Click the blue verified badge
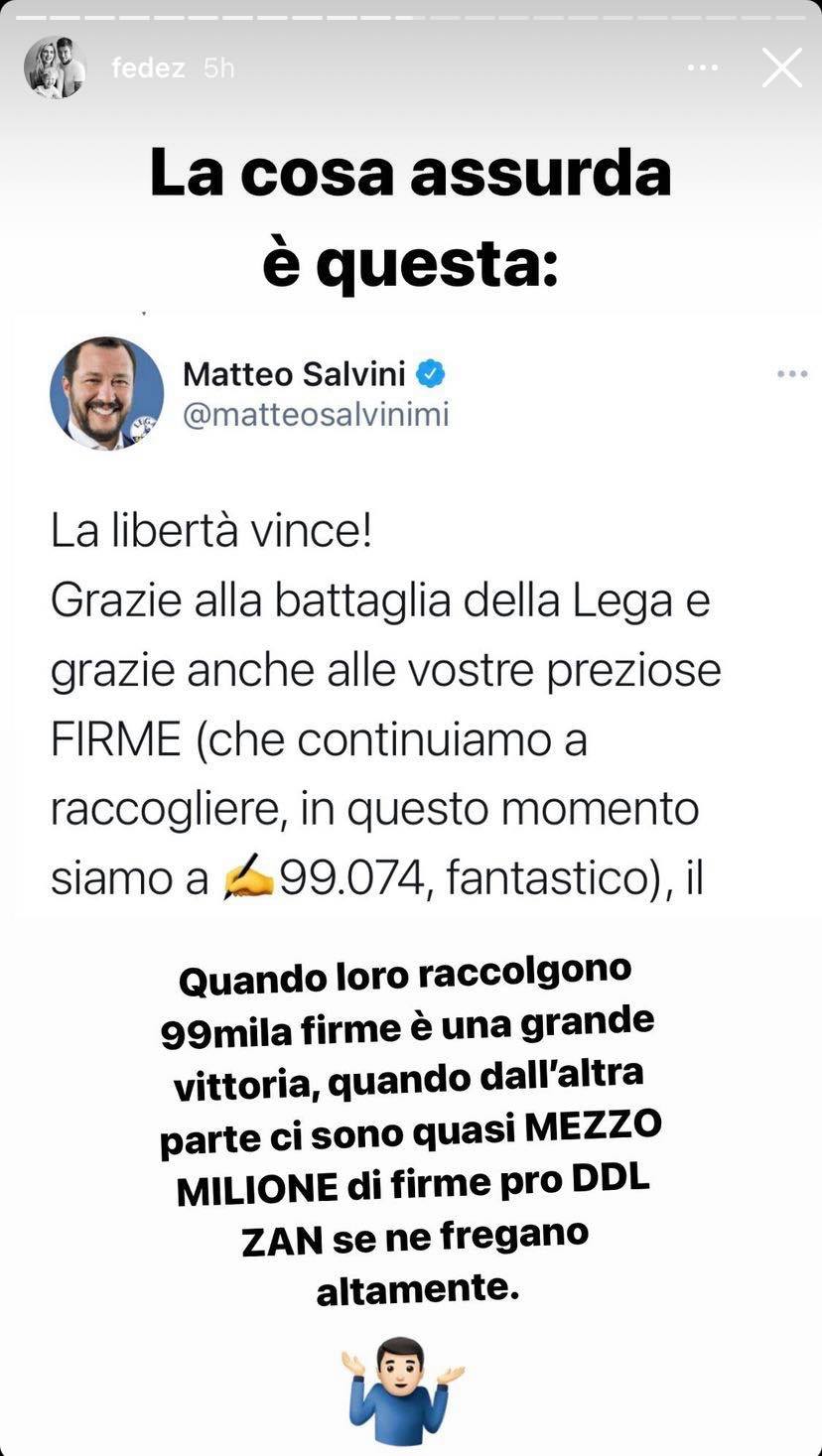This screenshot has width=822, height=1456. 430,374
